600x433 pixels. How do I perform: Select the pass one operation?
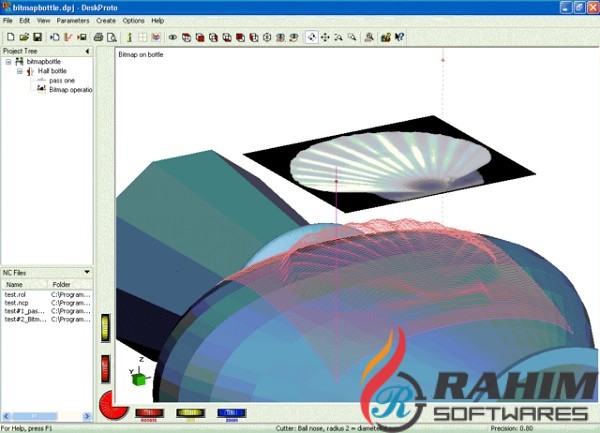(x=62, y=81)
